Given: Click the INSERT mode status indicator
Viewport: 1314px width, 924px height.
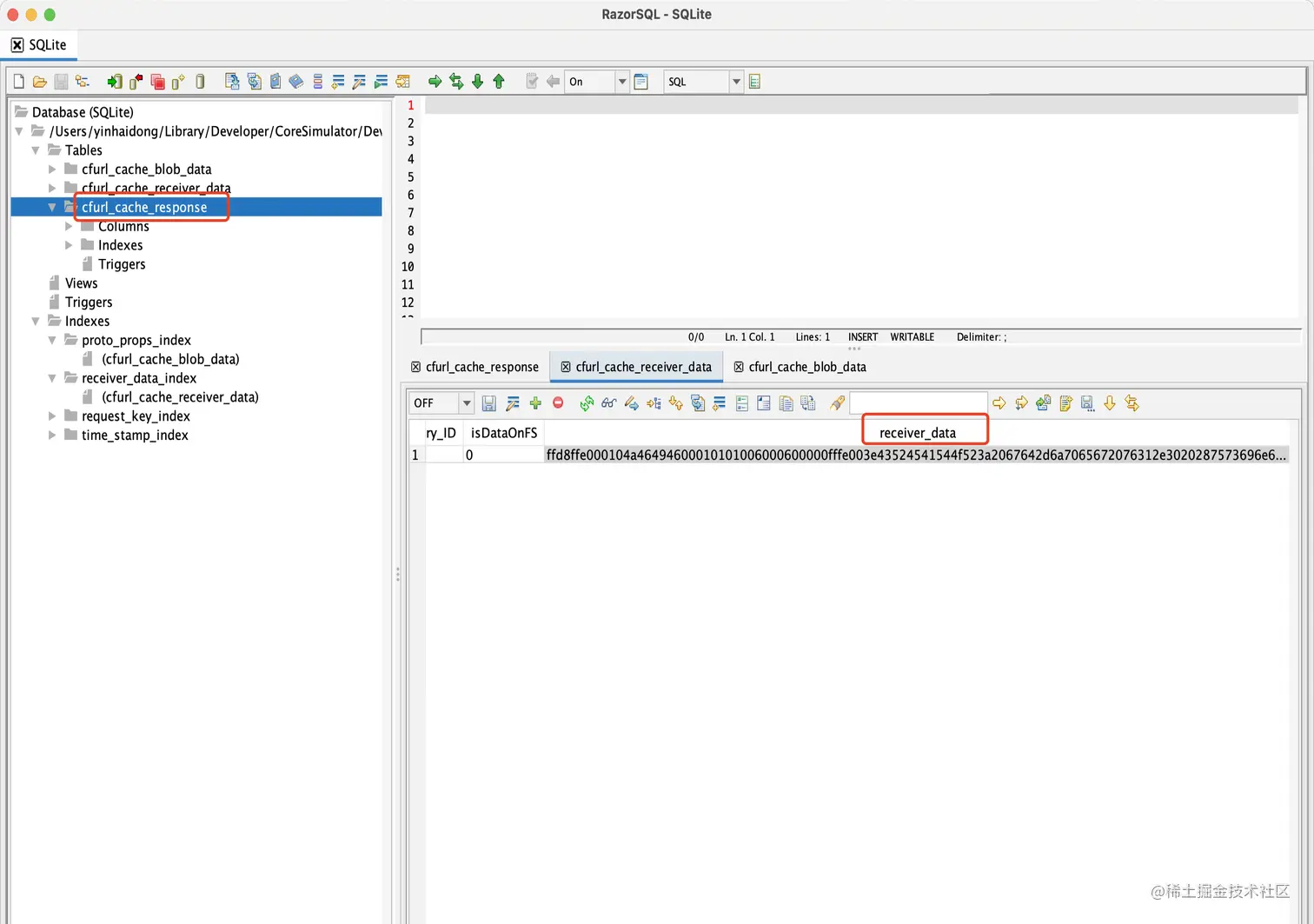Looking at the screenshot, I should click(863, 337).
